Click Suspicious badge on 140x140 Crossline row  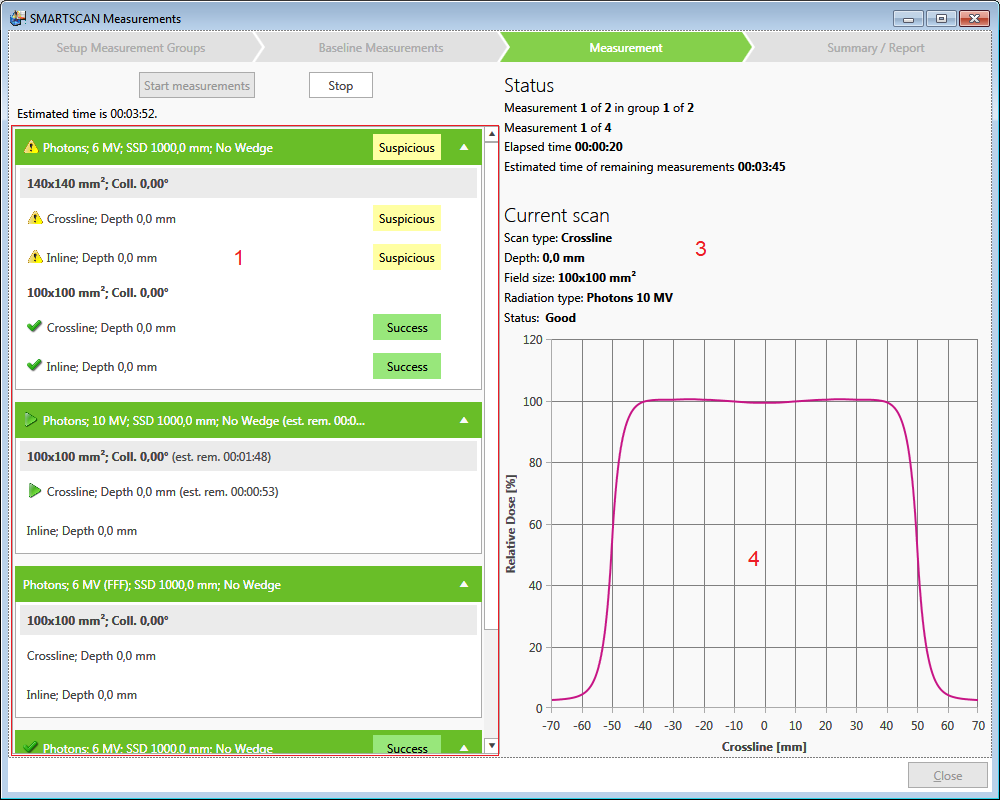point(406,219)
